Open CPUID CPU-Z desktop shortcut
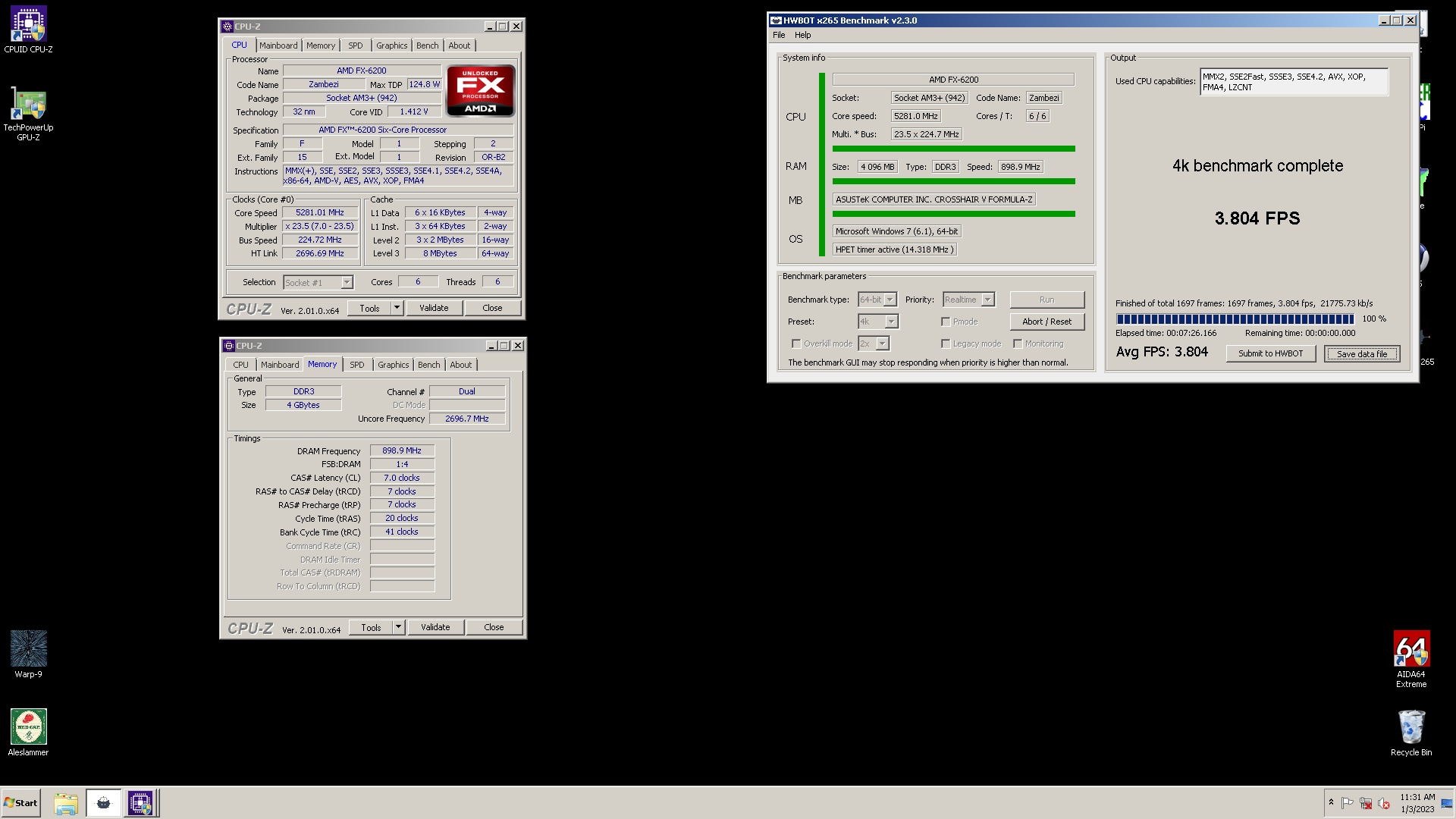Viewport: 1456px width, 819px height. (x=28, y=30)
